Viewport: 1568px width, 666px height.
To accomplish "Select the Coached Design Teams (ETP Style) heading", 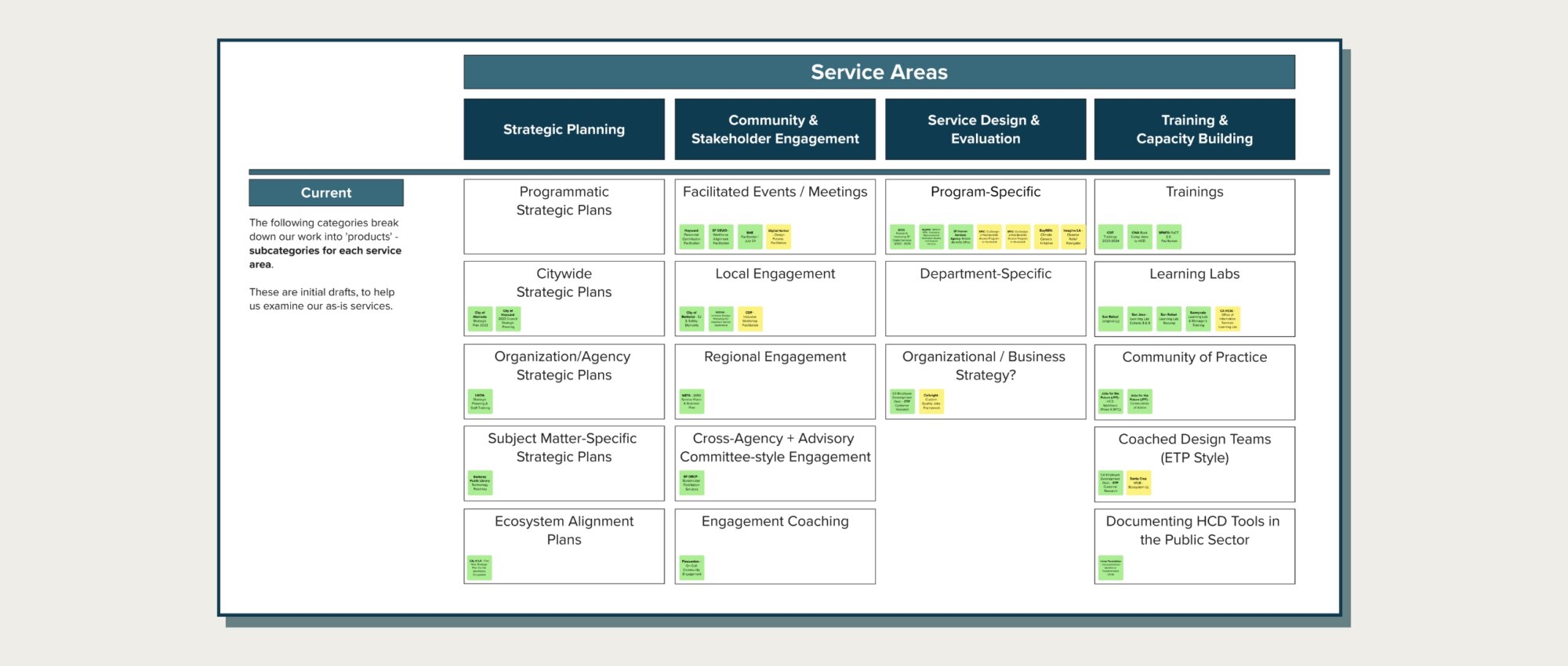I will pos(1194,448).
